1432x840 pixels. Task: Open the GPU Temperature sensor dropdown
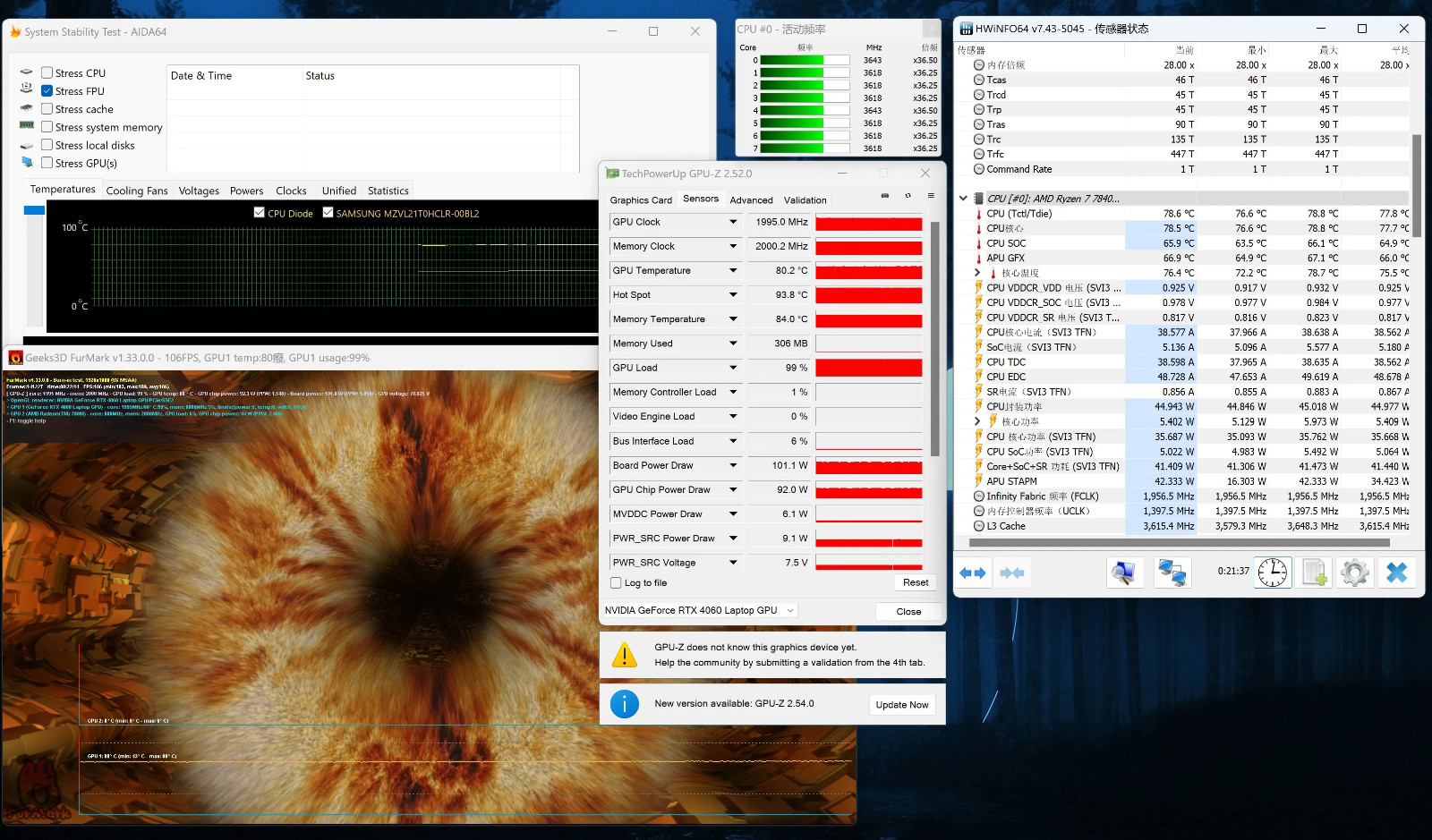(733, 270)
